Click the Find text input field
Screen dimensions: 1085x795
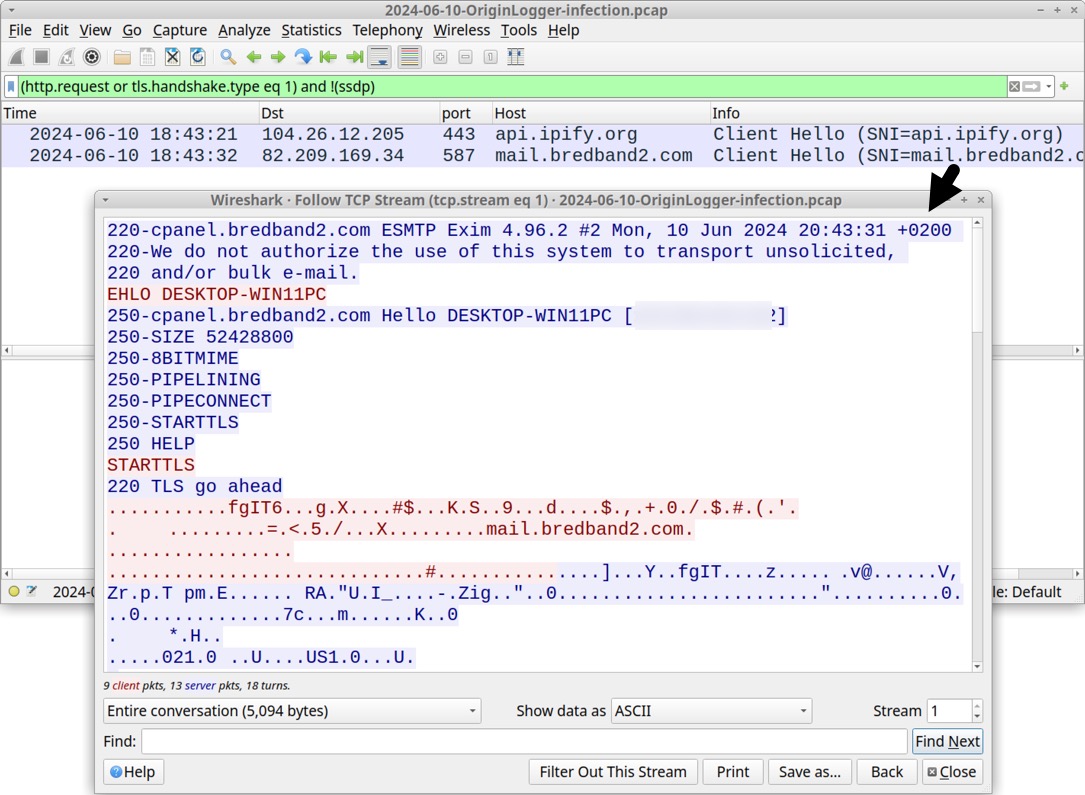[524, 741]
